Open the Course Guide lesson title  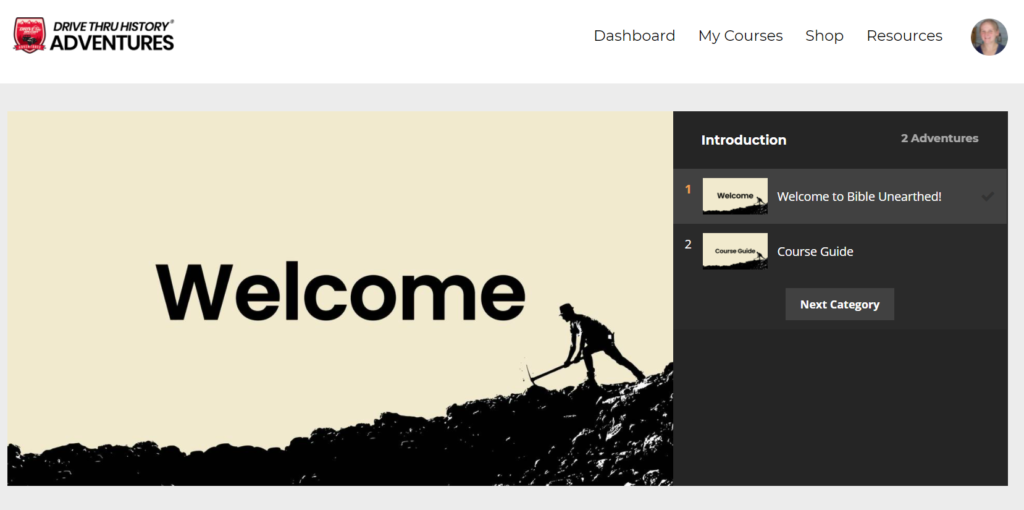click(x=815, y=252)
